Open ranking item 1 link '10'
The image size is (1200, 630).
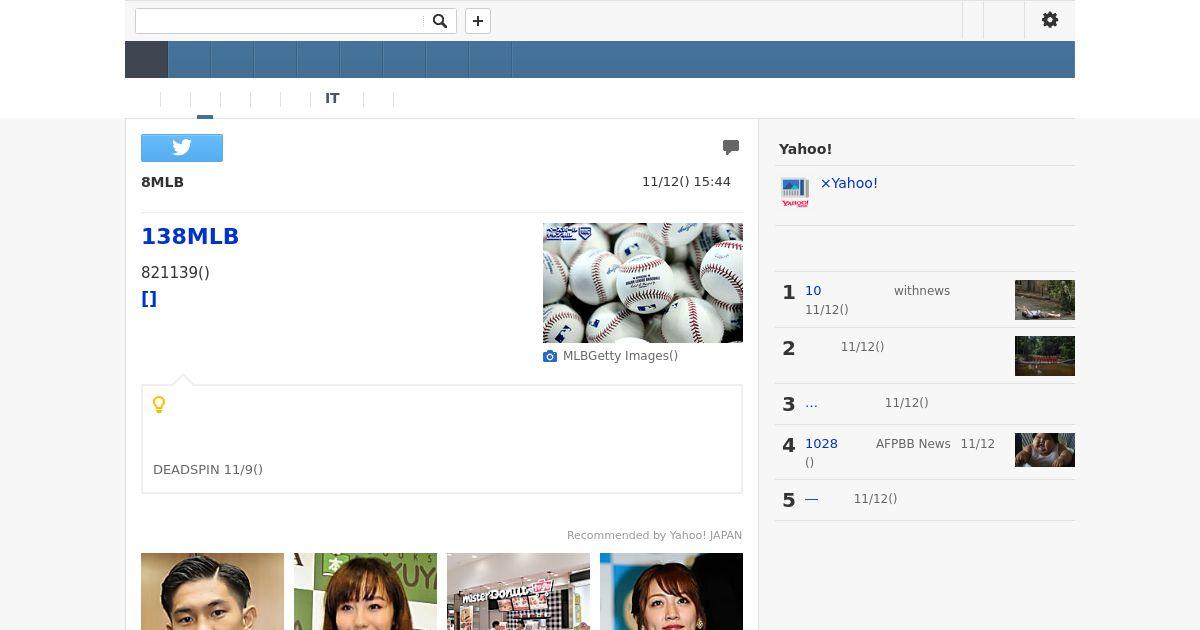[x=813, y=291]
